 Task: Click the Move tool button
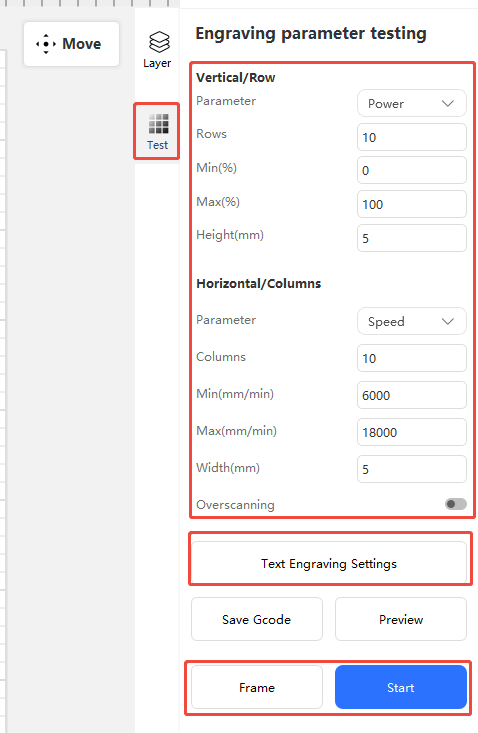71,44
